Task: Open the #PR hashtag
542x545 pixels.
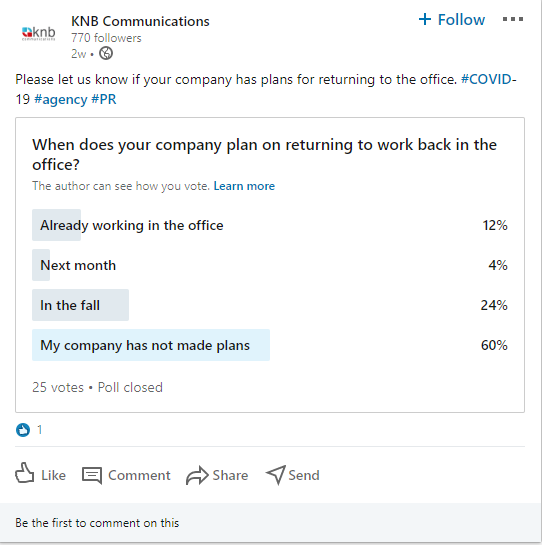Action: pyautogui.click(x=104, y=99)
